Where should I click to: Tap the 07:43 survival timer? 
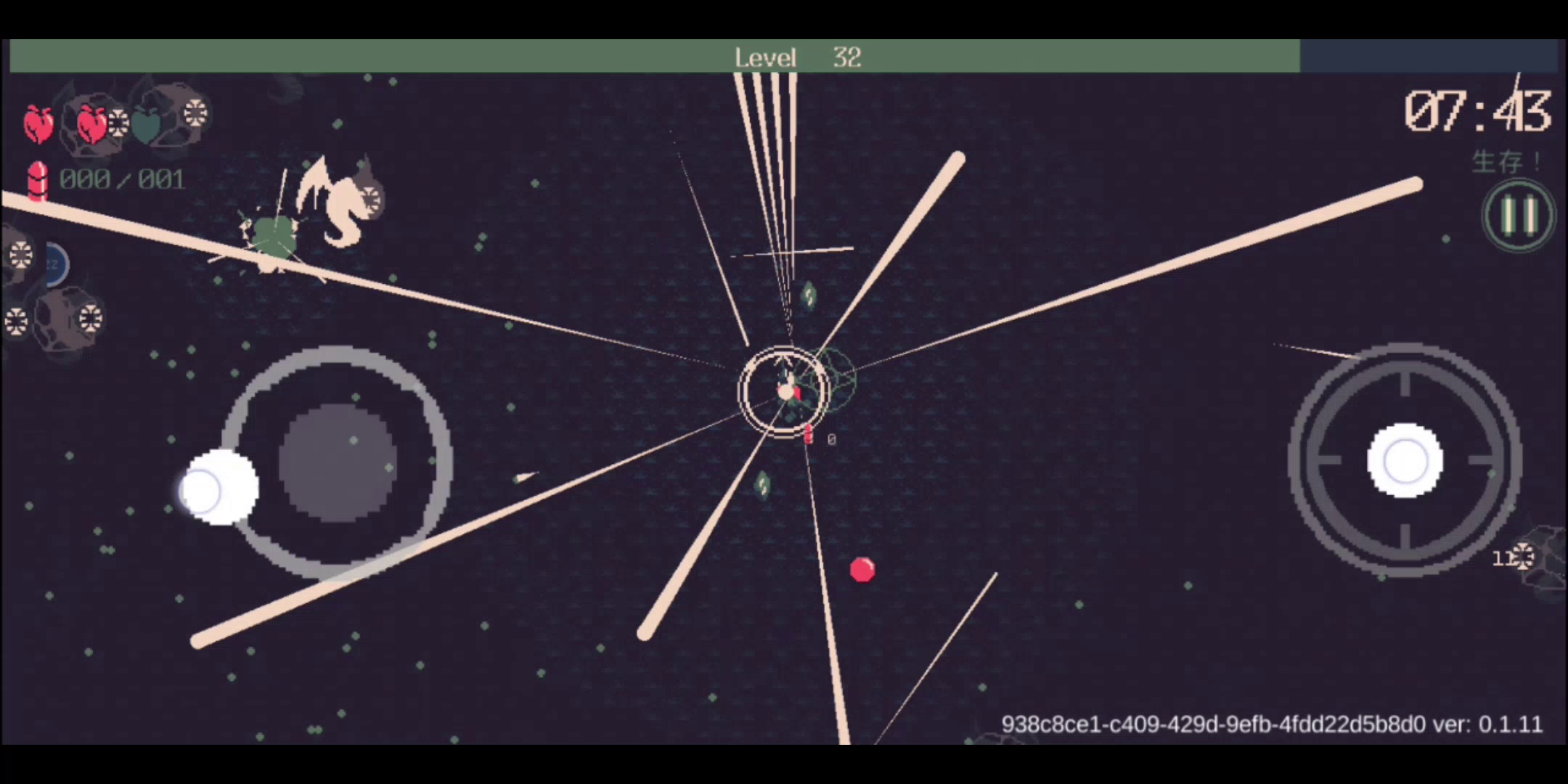[x=1477, y=112]
